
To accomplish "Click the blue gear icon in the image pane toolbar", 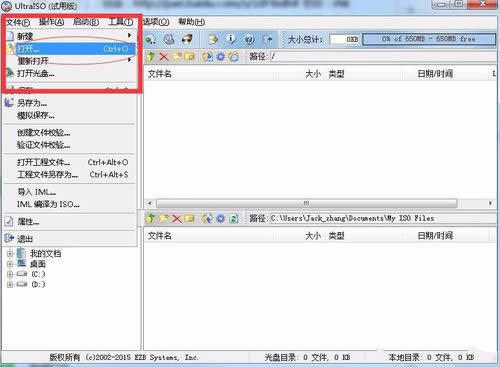I will tap(221, 57).
